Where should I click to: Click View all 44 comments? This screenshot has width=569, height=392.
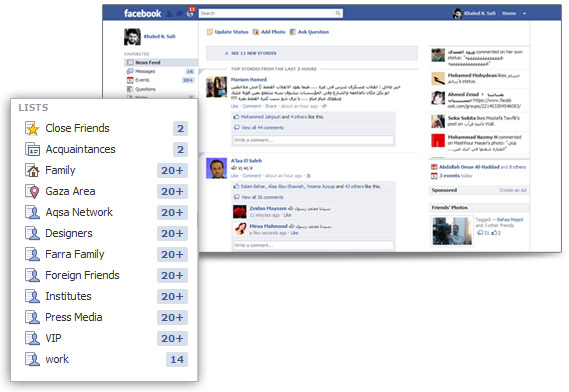(x=262, y=127)
